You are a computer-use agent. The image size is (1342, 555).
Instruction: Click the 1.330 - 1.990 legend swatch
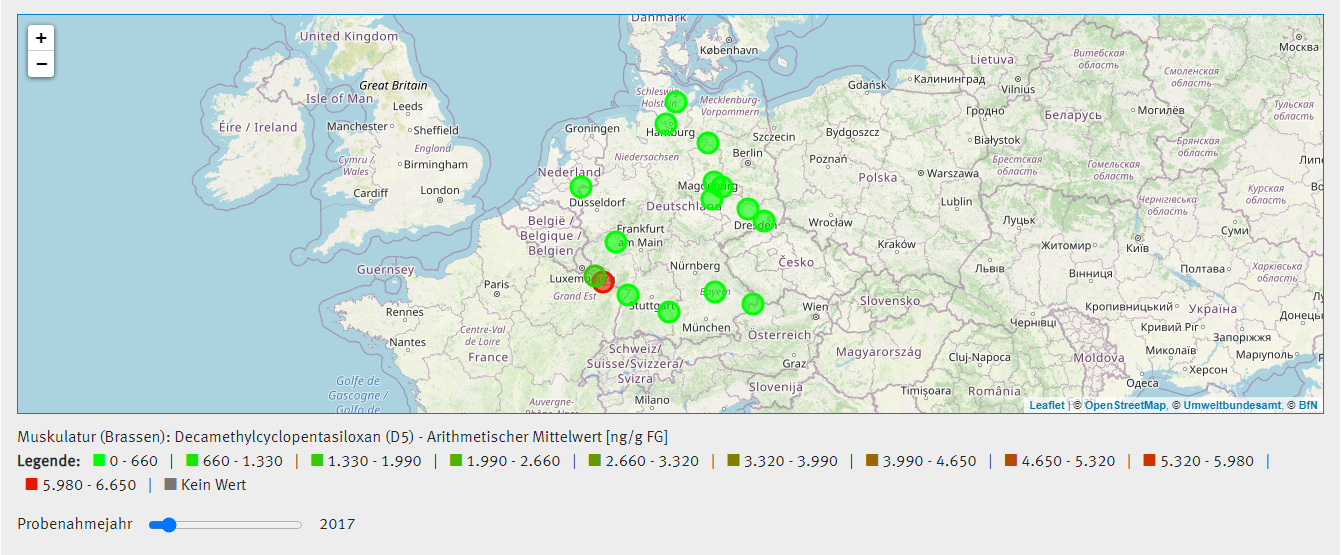tap(317, 461)
